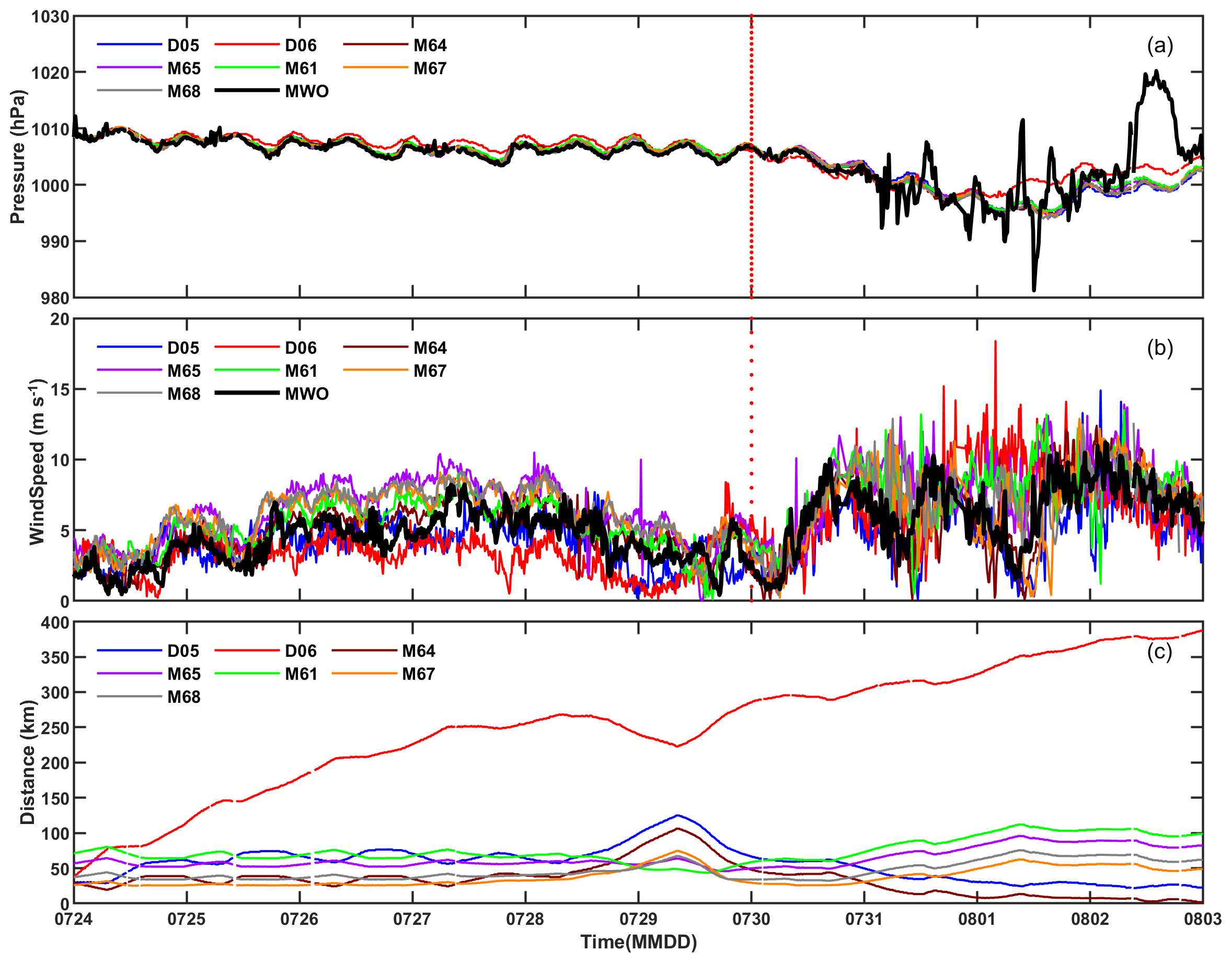Viewport: 1232px width, 963px height.
Task: Click the 0801 tick label on the time axis
Action: pyautogui.click(x=976, y=919)
